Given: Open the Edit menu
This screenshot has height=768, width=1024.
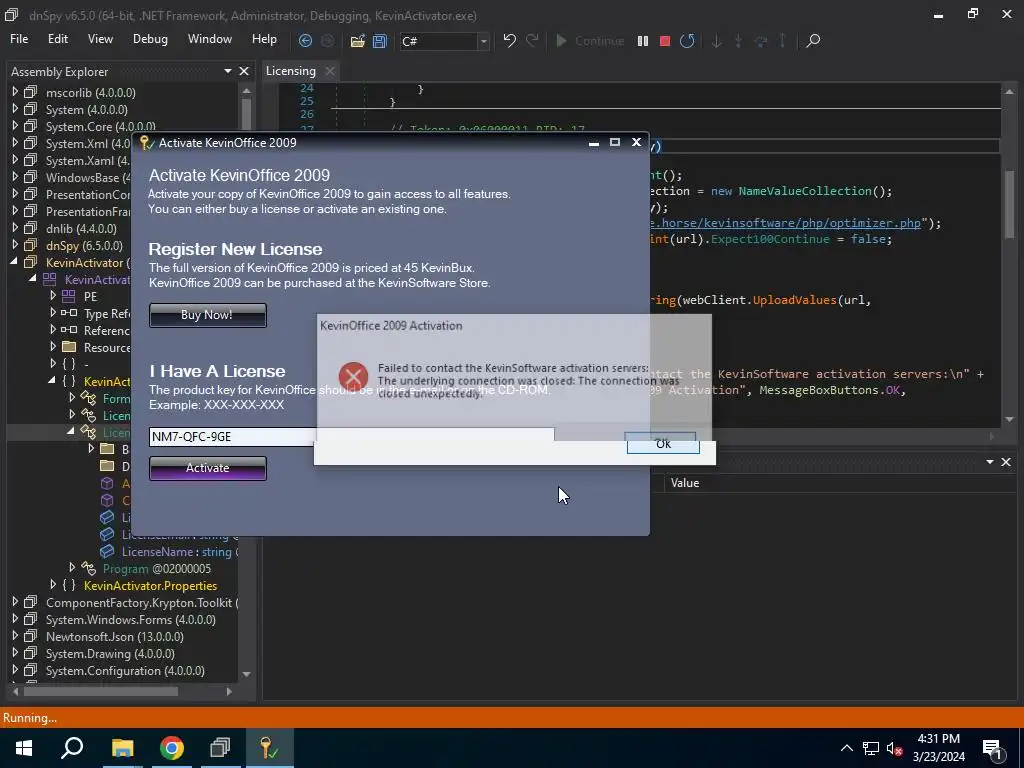Looking at the screenshot, I should coord(57,39).
